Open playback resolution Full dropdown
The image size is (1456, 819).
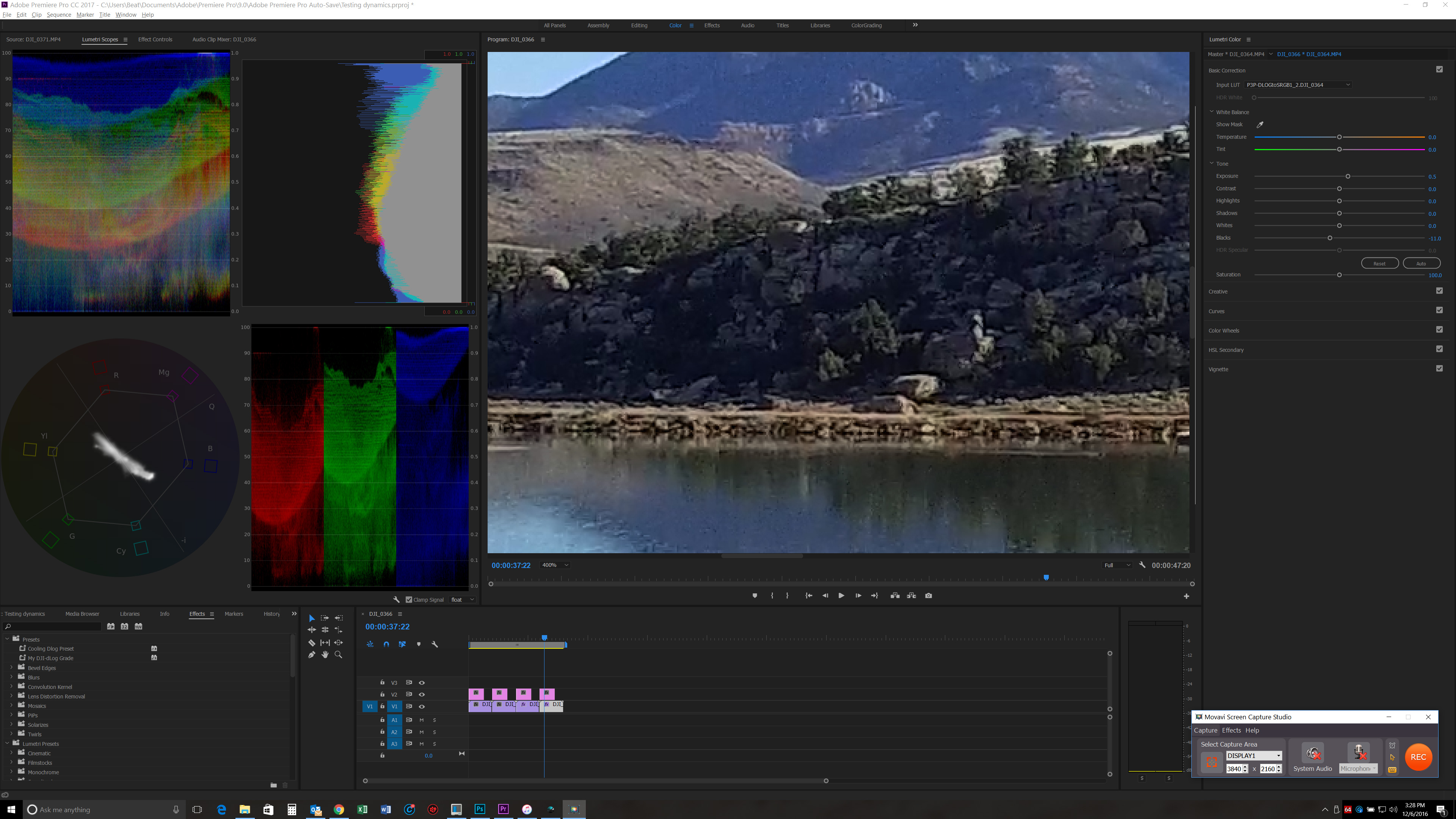(1117, 565)
